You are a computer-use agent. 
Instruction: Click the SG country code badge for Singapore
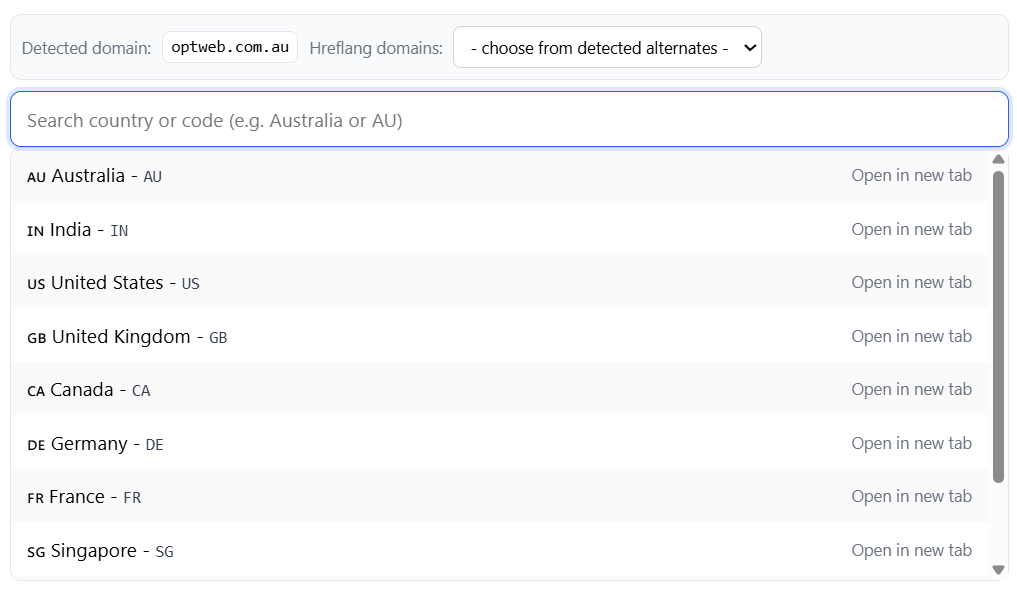point(34,552)
